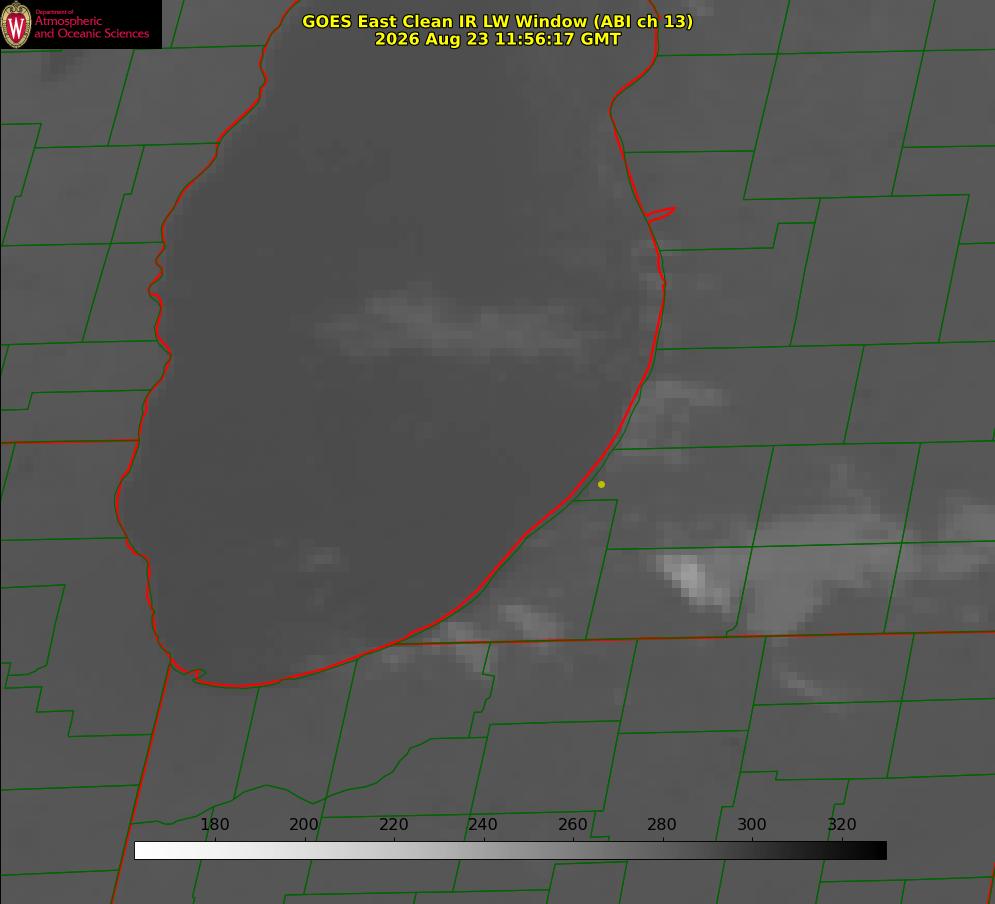
Task: Click the Atmospheric and Oceanic Sciences text
Action: click(x=91, y=27)
